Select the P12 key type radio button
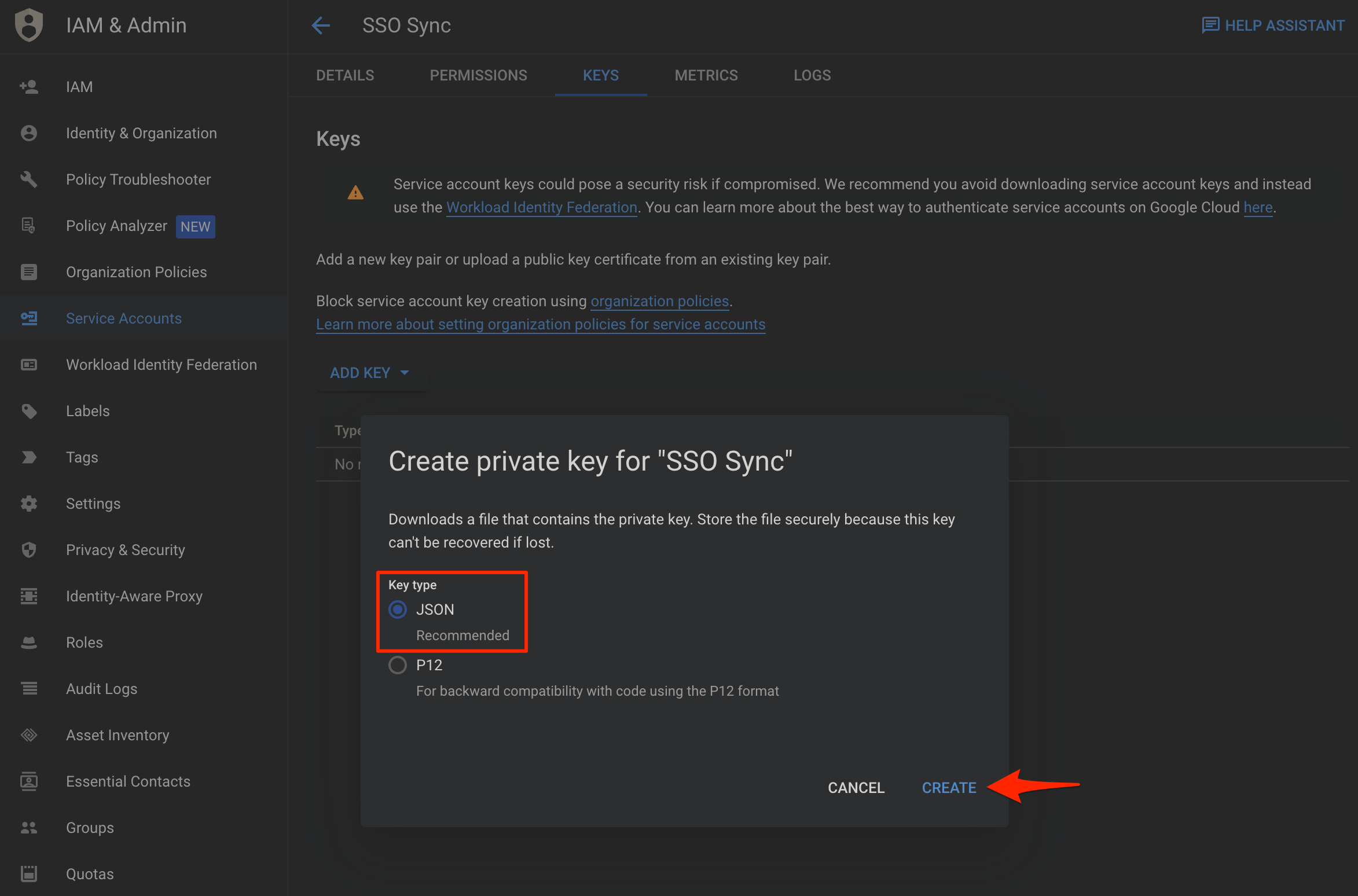 point(398,665)
